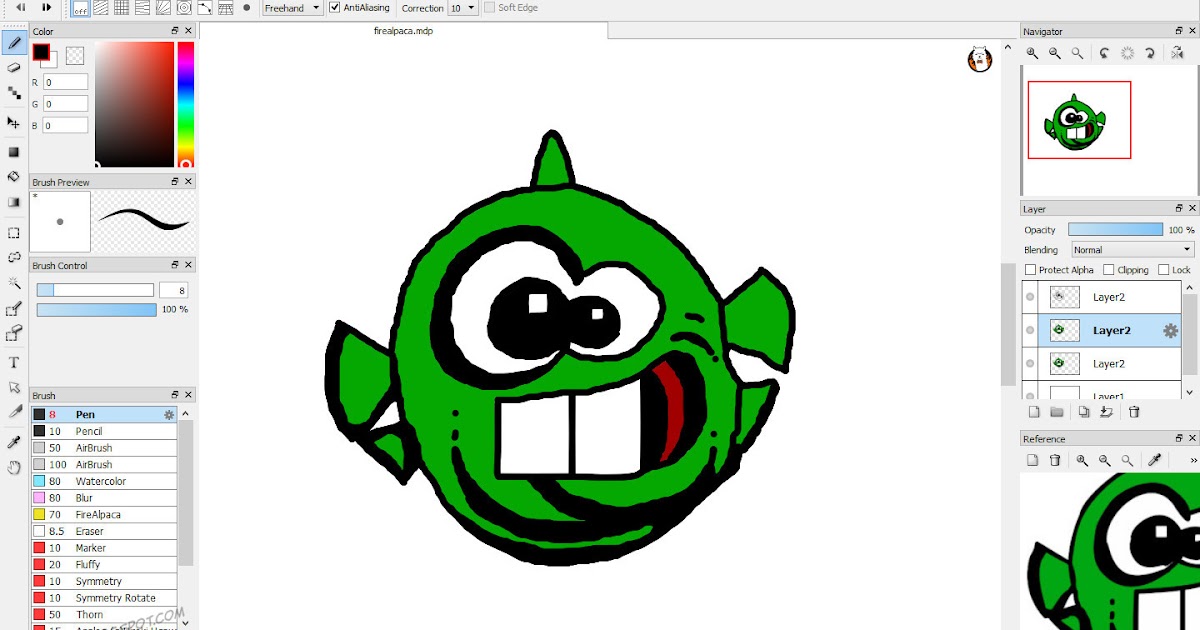The height and width of the screenshot is (630, 1200).
Task: Uncheck the AntiAliasing option
Action: click(333, 8)
